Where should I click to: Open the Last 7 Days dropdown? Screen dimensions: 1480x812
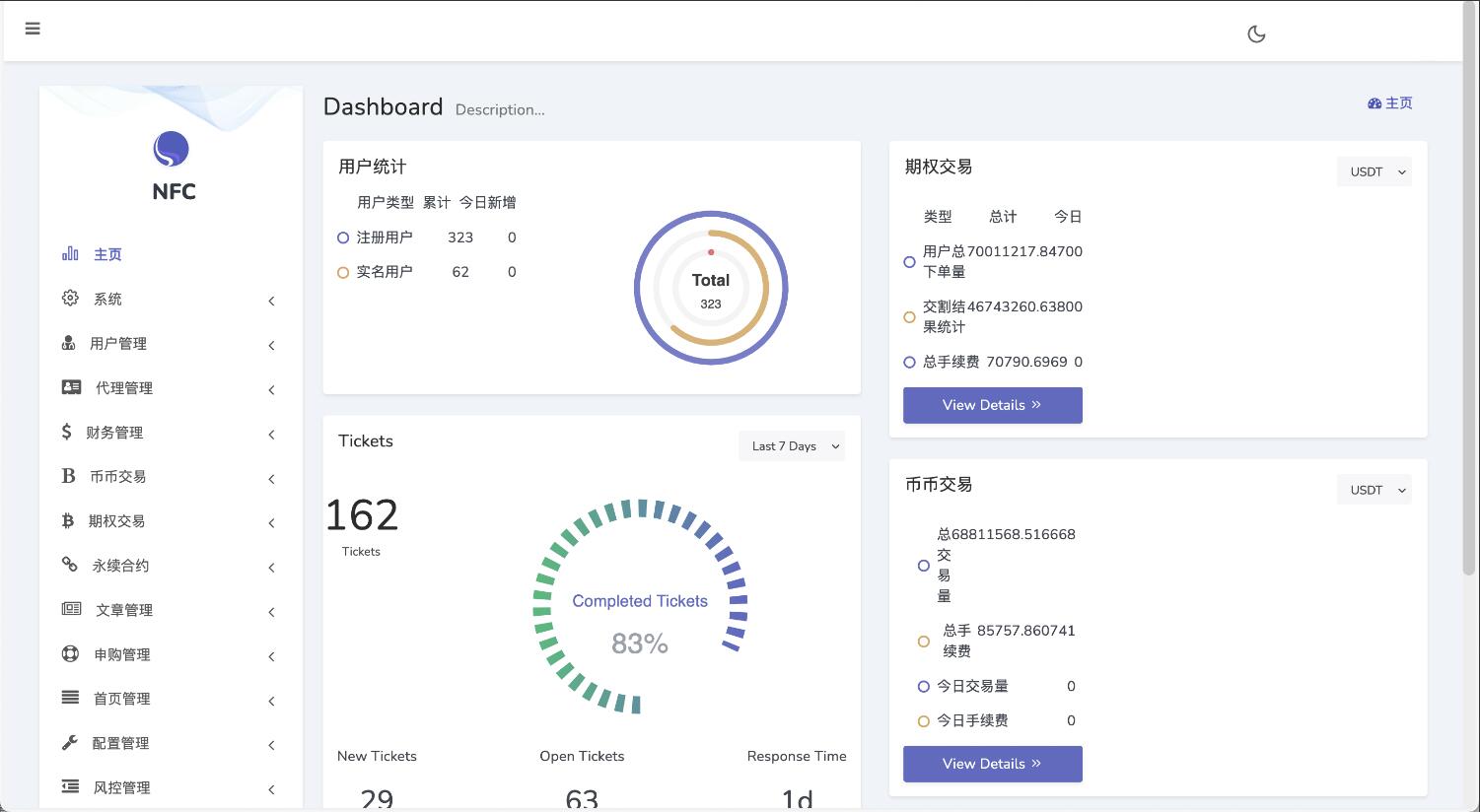point(792,446)
